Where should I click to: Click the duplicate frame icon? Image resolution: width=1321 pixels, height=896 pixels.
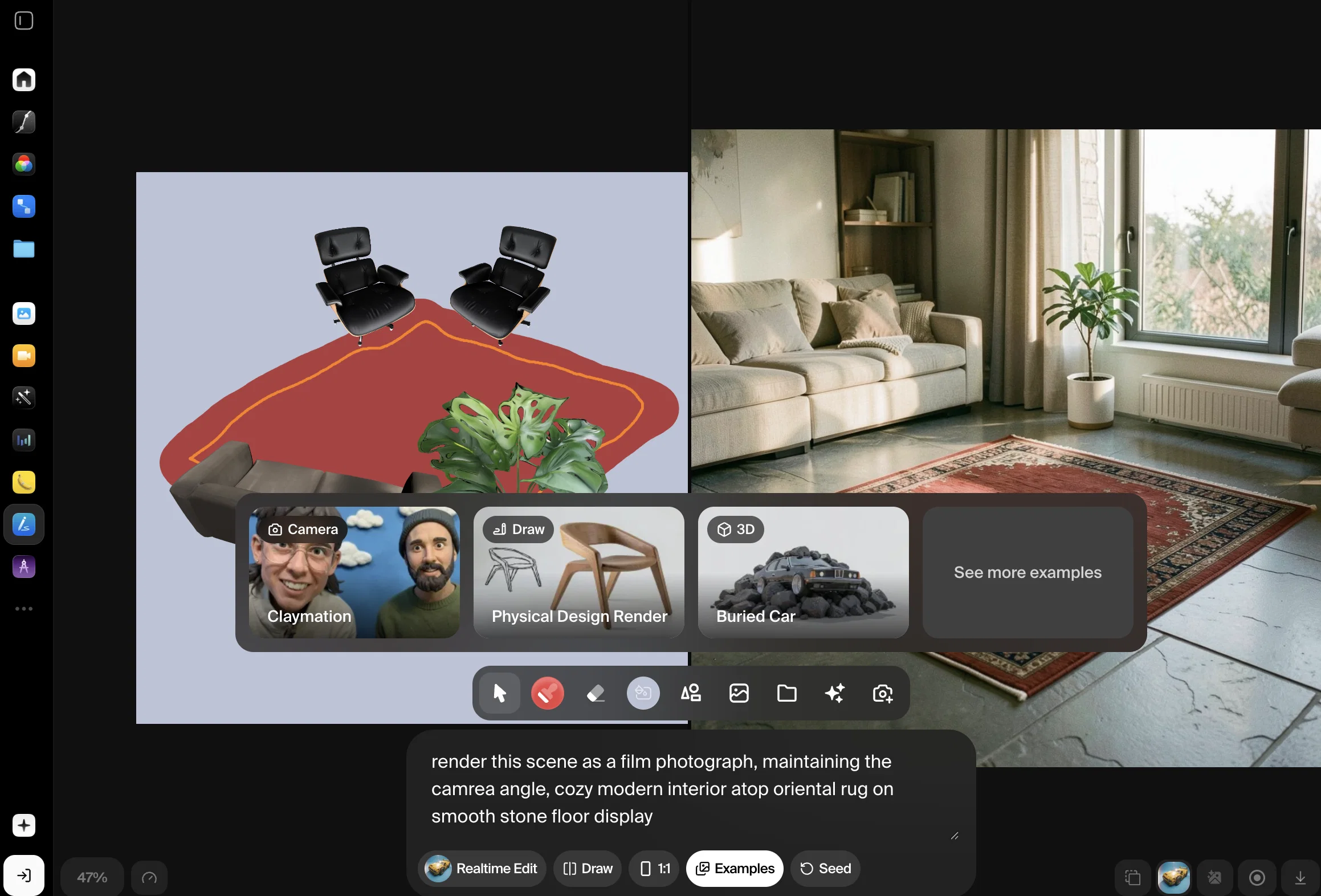click(1133, 878)
